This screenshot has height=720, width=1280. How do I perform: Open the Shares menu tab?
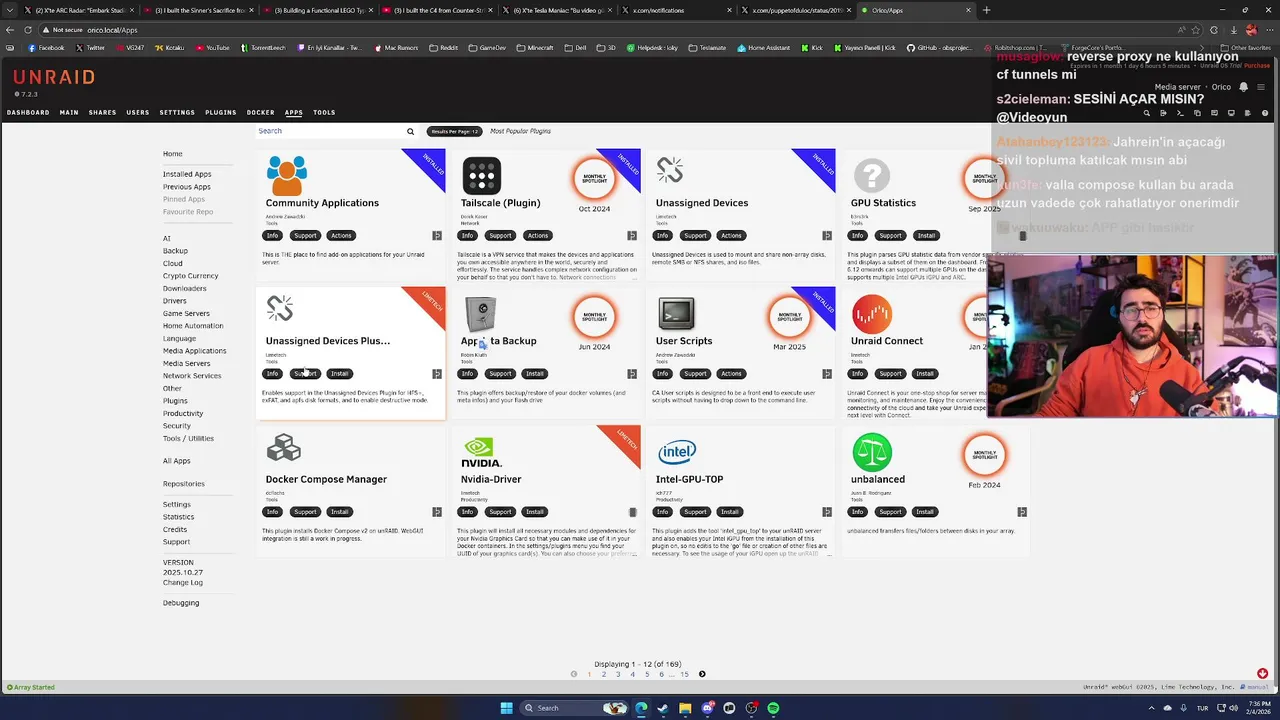pyautogui.click(x=102, y=112)
